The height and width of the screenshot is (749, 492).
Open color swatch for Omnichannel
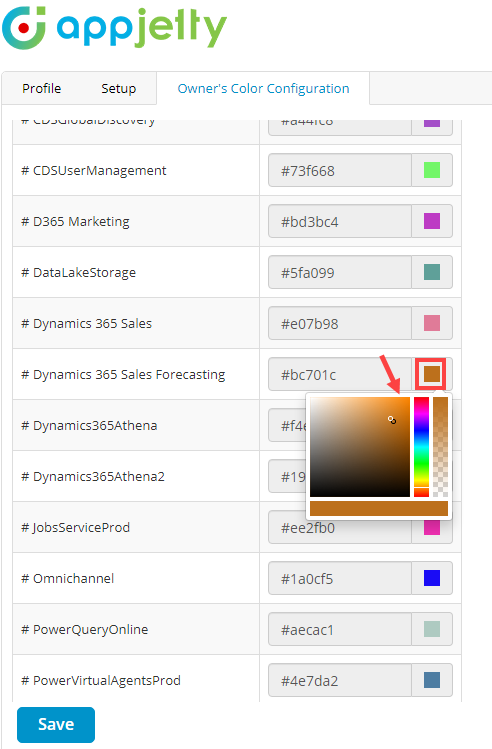coord(432,578)
